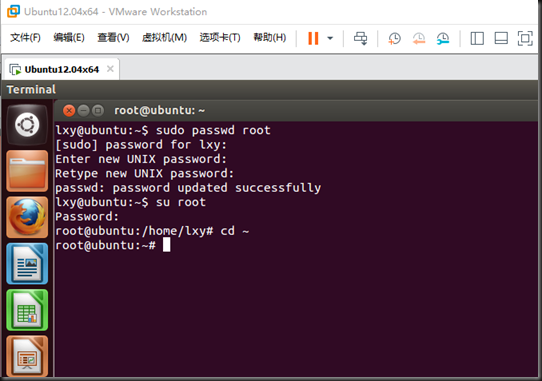
Task: Open the 帮助(H) menu
Action: point(270,37)
